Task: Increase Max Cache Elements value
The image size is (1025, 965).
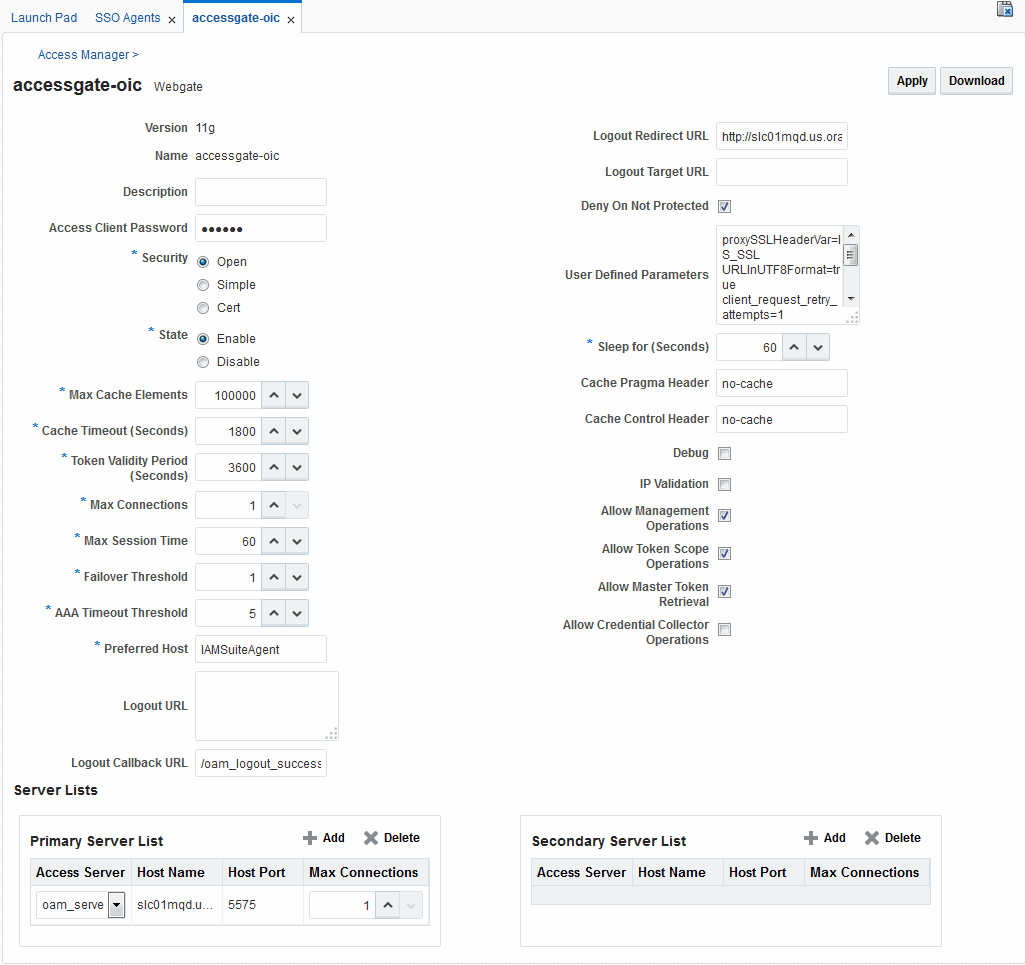Action: point(274,396)
